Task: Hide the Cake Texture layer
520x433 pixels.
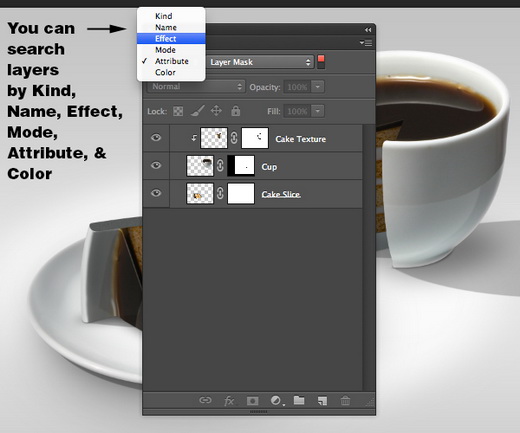Action: coord(156,138)
